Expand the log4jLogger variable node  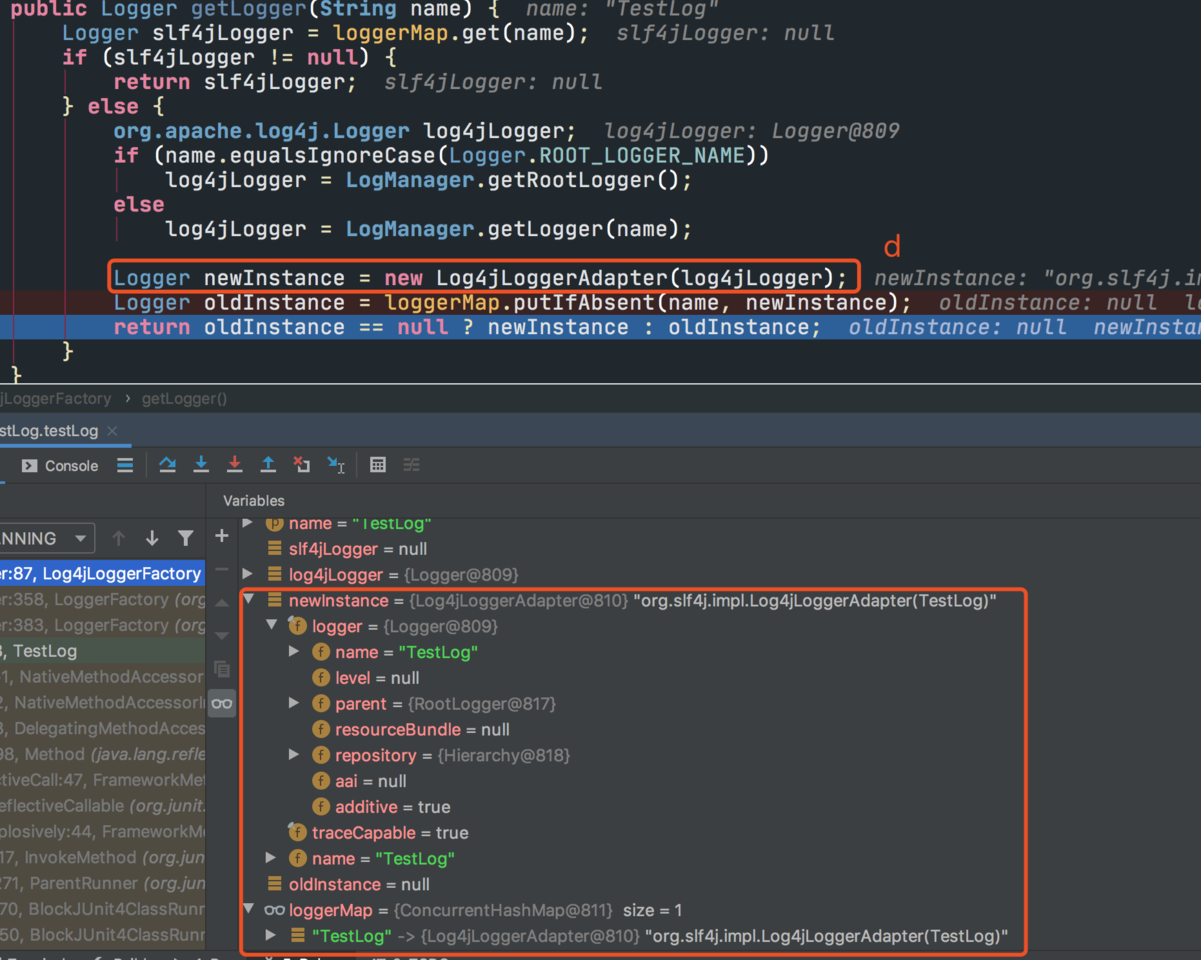[249, 574]
